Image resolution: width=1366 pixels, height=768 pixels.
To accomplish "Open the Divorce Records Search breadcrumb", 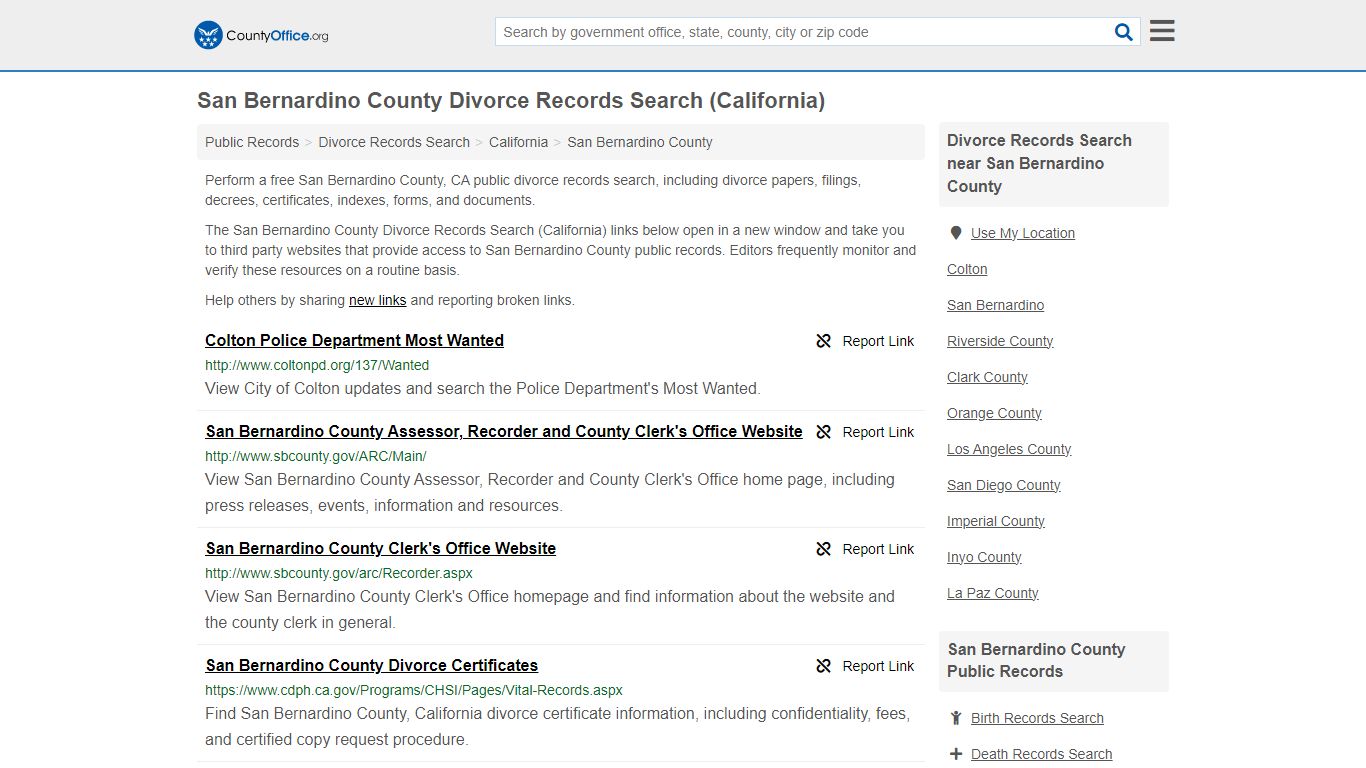I will (x=394, y=142).
